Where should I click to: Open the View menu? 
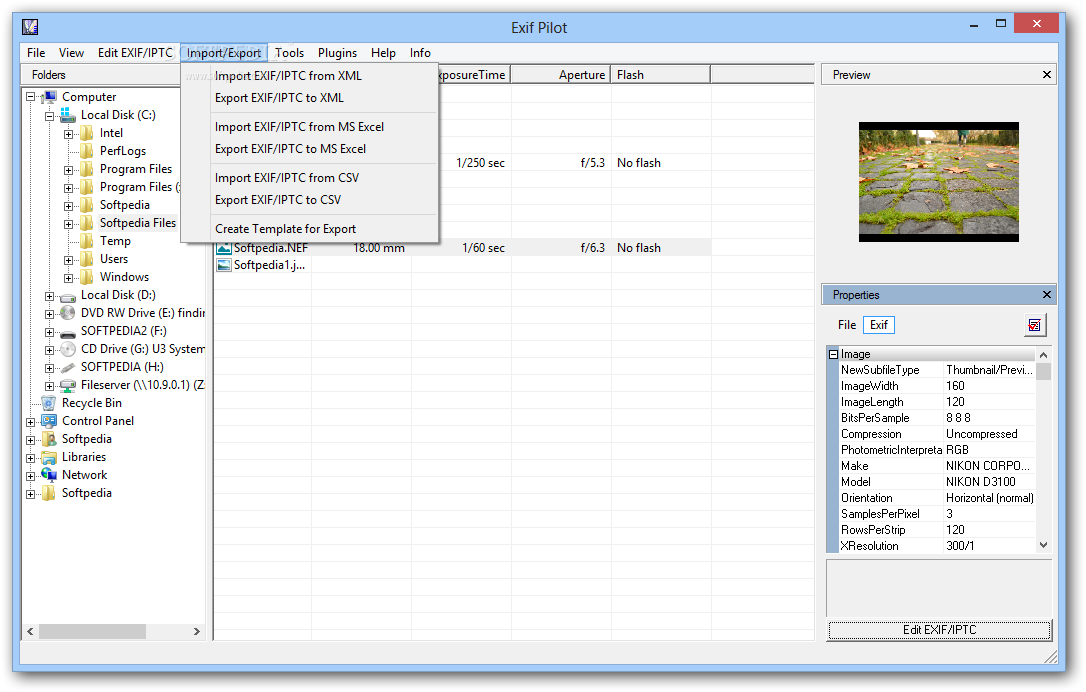71,53
